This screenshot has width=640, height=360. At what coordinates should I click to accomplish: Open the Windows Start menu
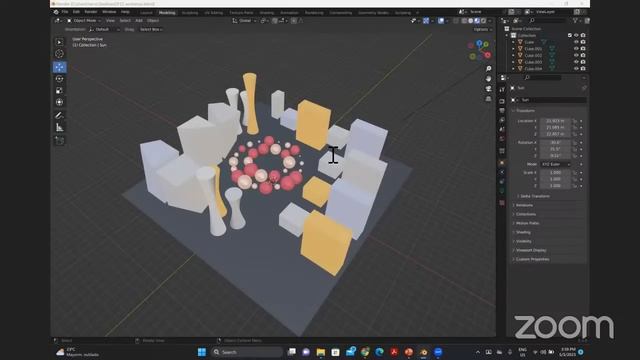click(x=202, y=352)
